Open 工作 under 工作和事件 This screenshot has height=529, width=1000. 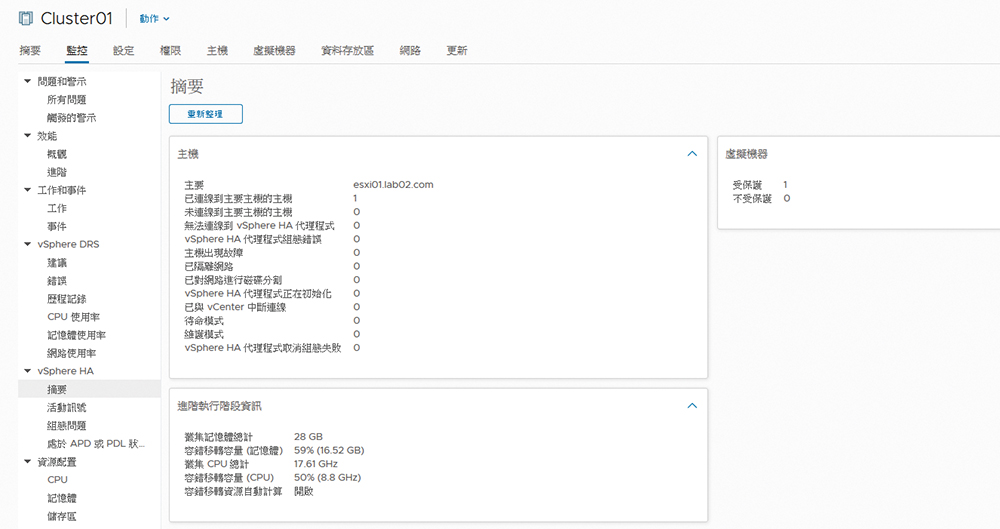click(x=57, y=208)
